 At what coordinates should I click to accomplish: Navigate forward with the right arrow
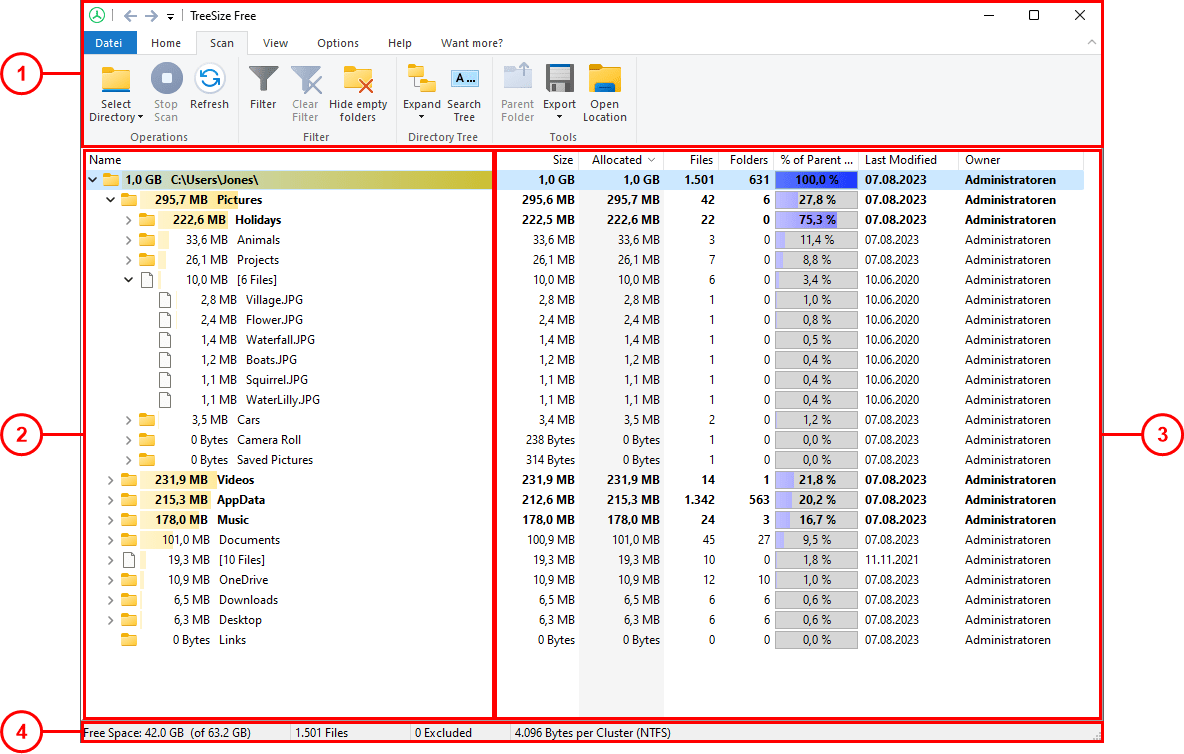[151, 16]
